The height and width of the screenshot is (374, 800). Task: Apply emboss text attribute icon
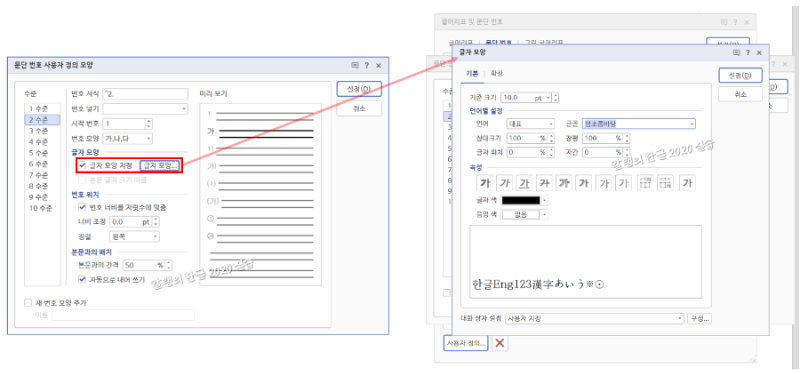click(x=605, y=183)
